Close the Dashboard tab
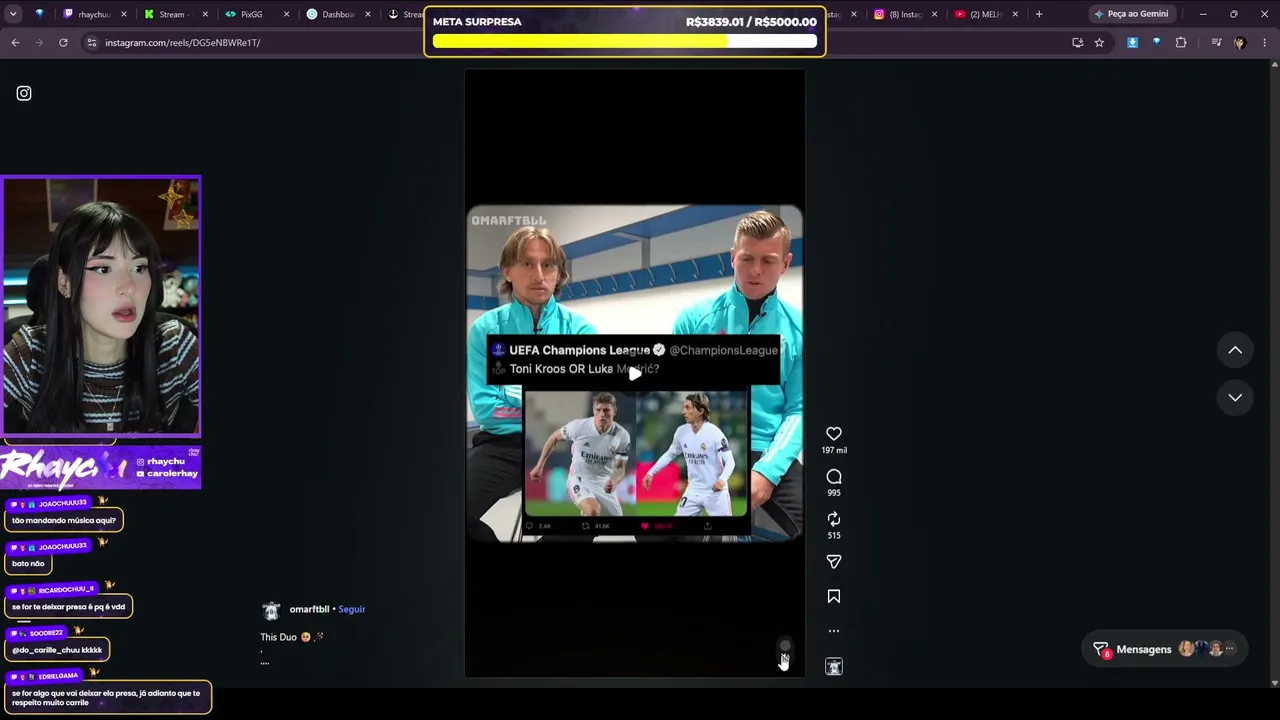The height and width of the screenshot is (720, 1280). click(367, 14)
